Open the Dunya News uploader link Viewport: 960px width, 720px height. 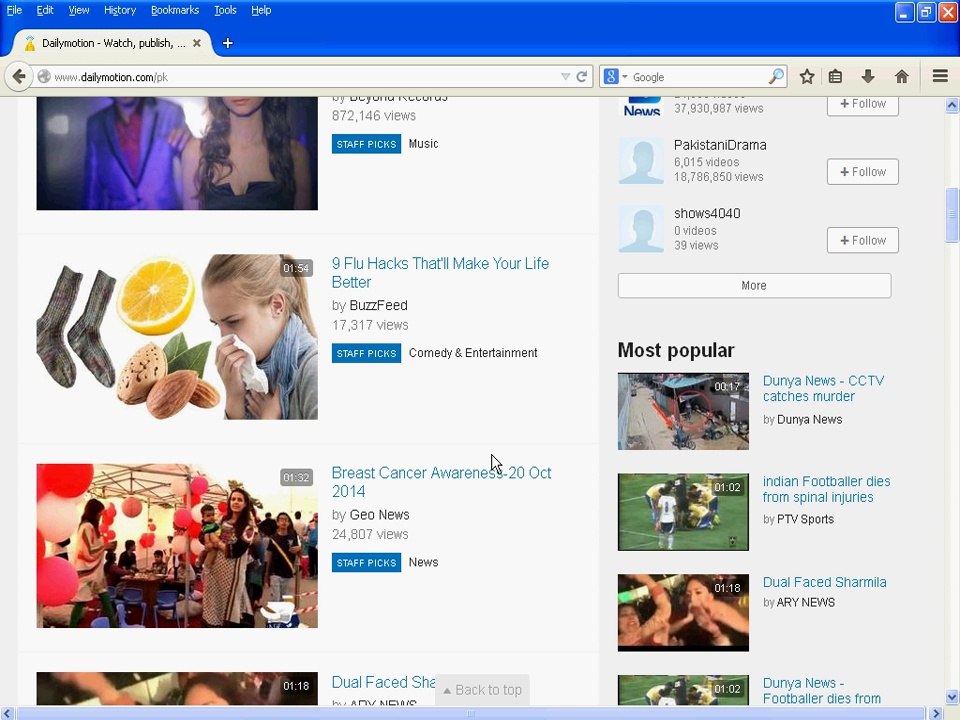[x=809, y=419]
